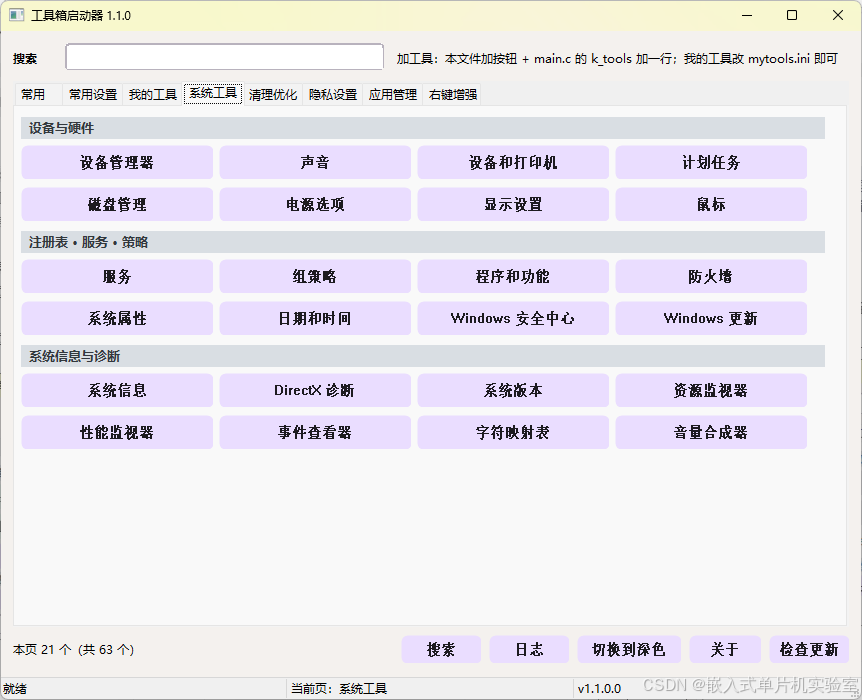Open the 日志 button
This screenshot has height=700, width=862.
(529, 649)
